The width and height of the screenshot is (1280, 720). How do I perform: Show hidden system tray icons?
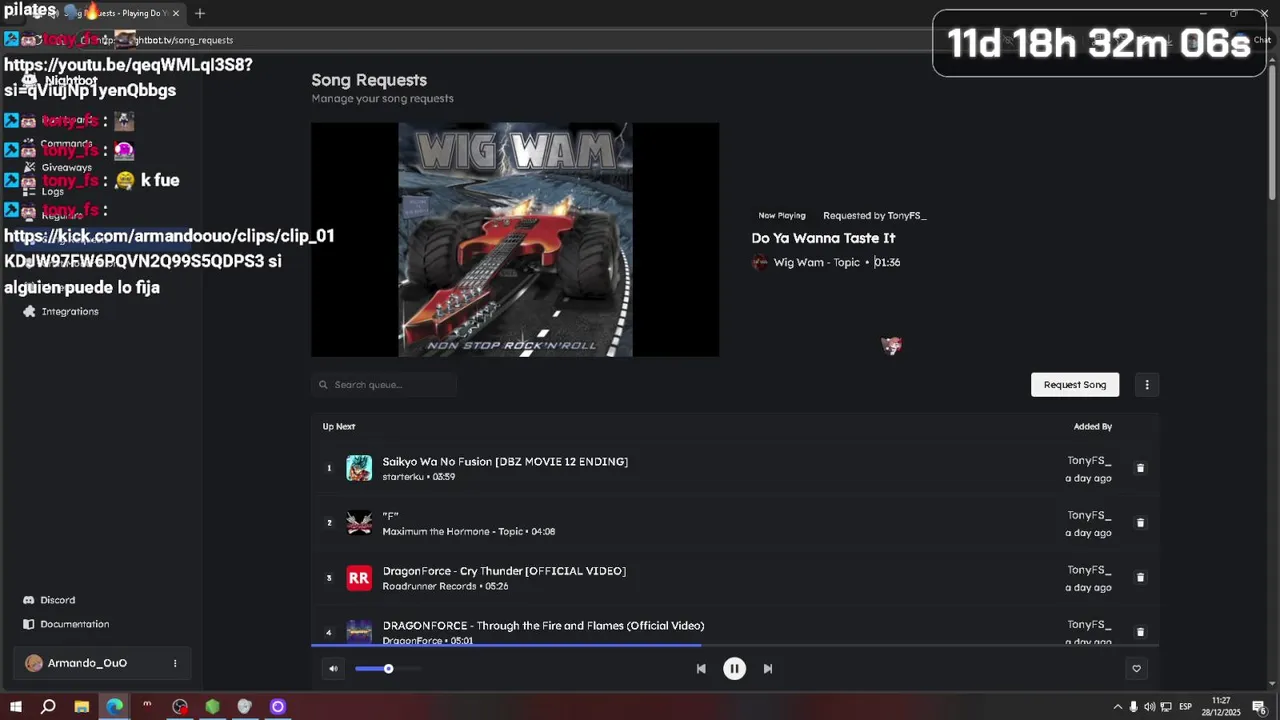(1117, 707)
